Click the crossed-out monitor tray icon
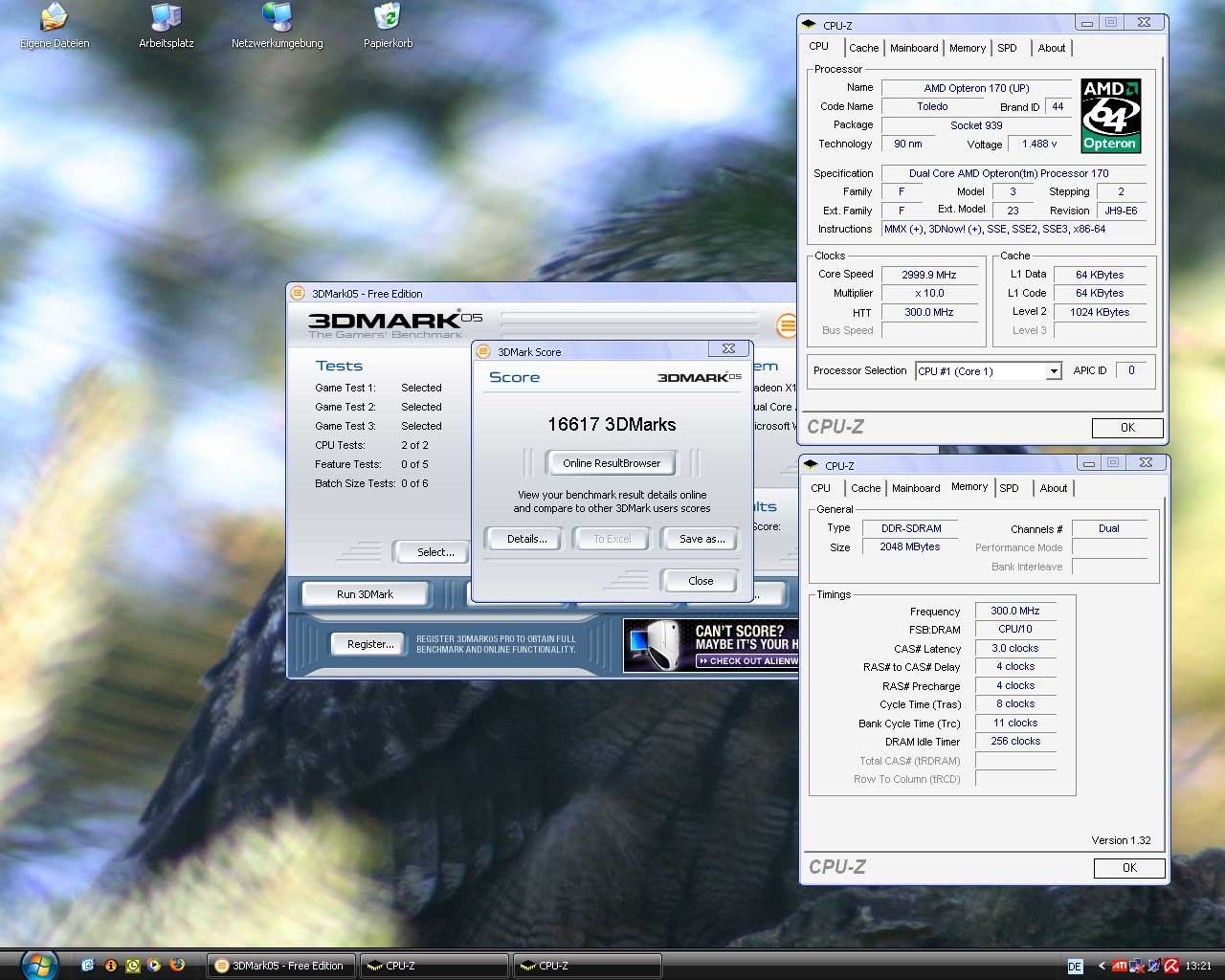 tap(1154, 966)
